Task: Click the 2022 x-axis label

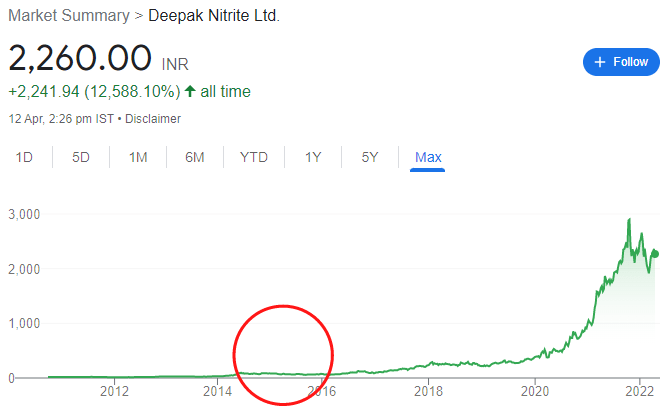Action: point(639,391)
